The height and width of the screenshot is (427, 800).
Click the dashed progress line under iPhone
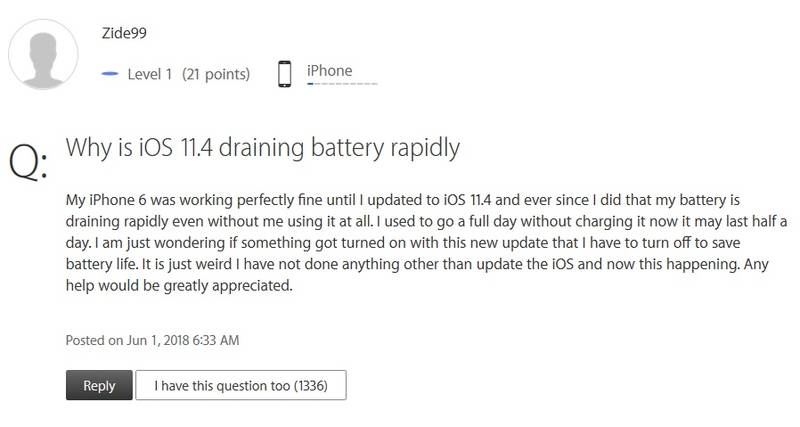[342, 84]
